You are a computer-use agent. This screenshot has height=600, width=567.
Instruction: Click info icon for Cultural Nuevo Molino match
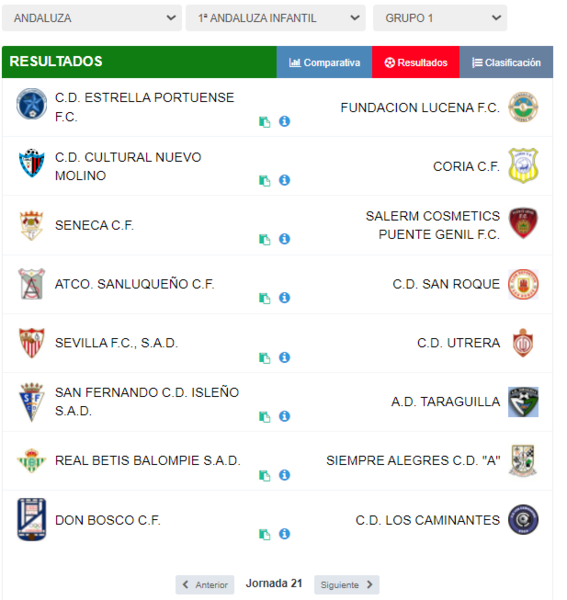click(284, 180)
